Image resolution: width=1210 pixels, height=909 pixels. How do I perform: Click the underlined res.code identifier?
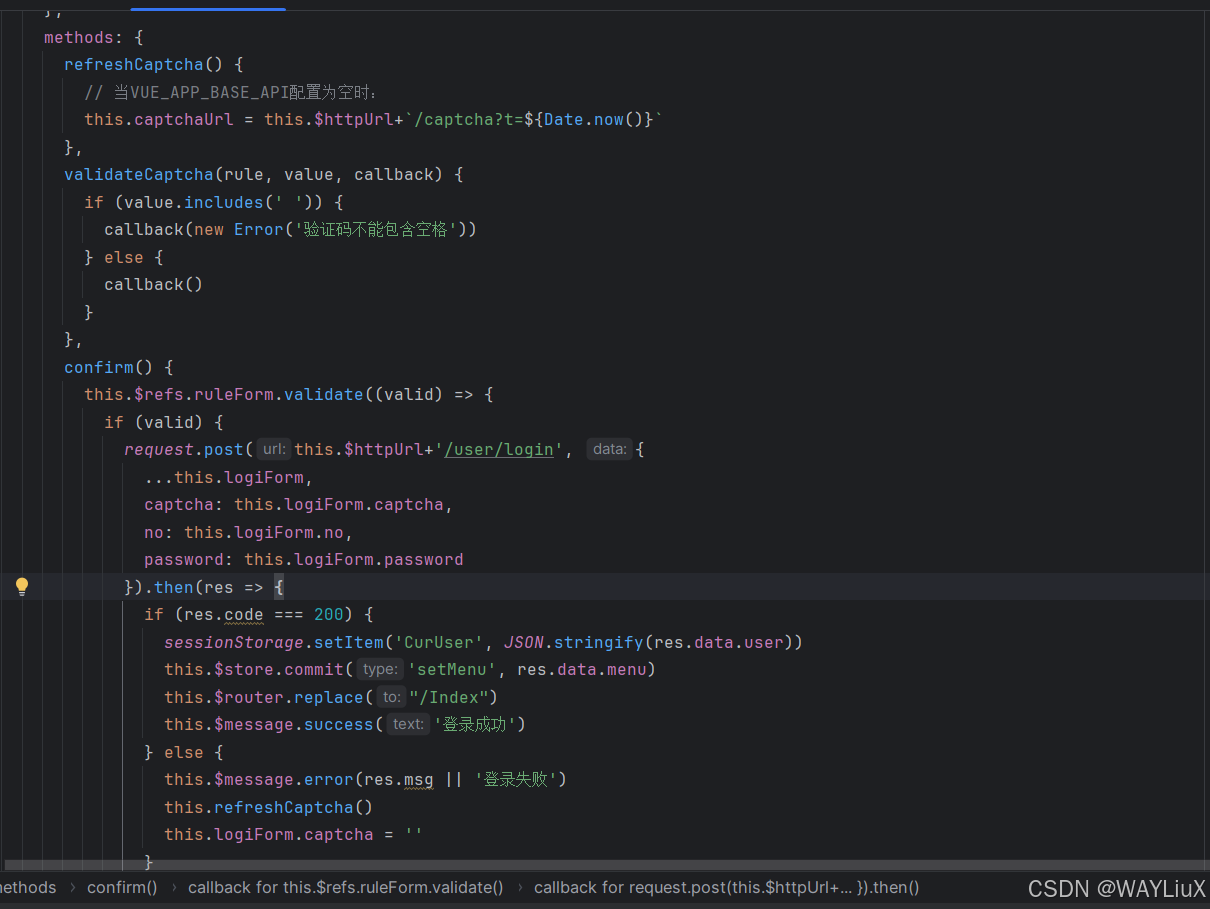tap(243, 614)
